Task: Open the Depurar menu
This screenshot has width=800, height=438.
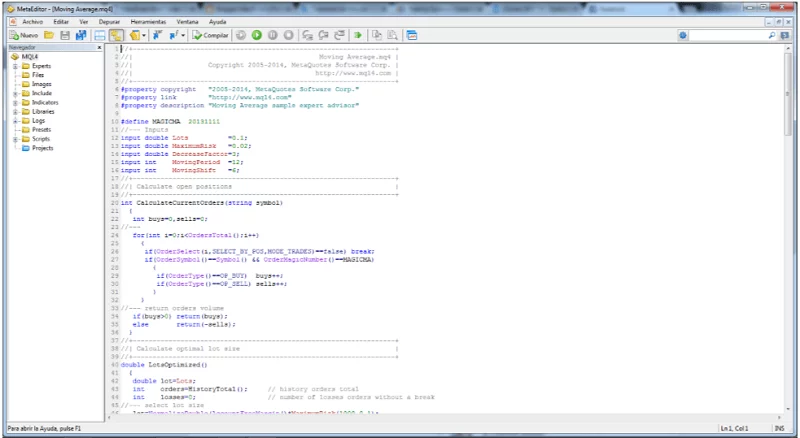Action: [109, 22]
